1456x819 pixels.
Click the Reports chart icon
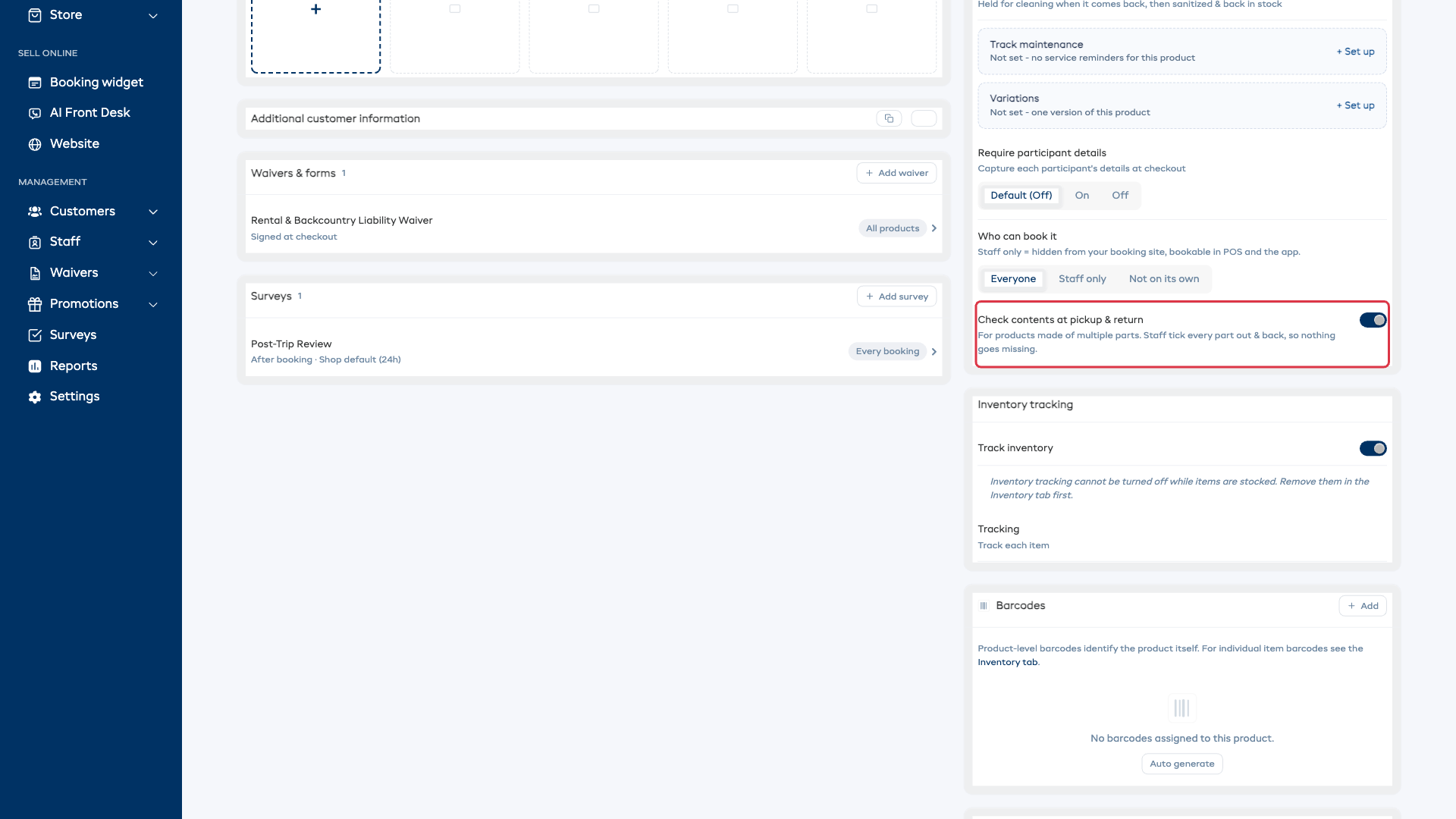[35, 366]
